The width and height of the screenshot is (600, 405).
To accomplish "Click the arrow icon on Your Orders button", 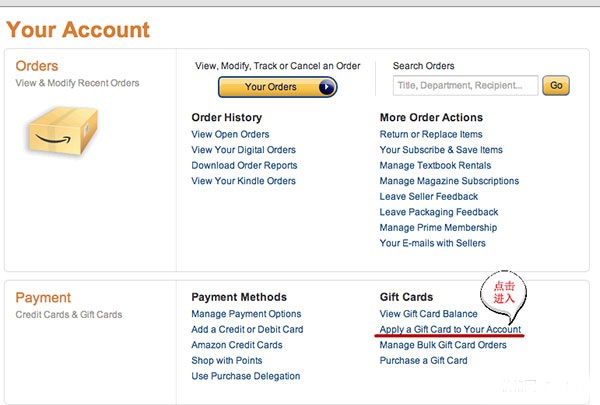I will pos(326,87).
